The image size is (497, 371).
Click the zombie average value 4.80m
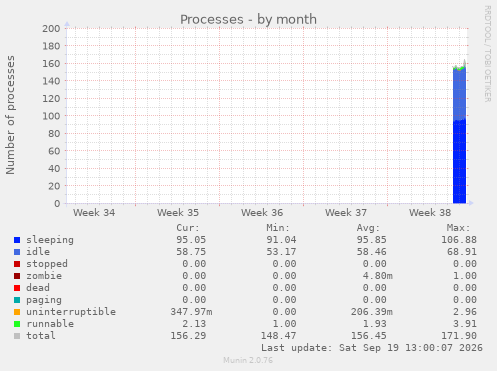coord(377,276)
